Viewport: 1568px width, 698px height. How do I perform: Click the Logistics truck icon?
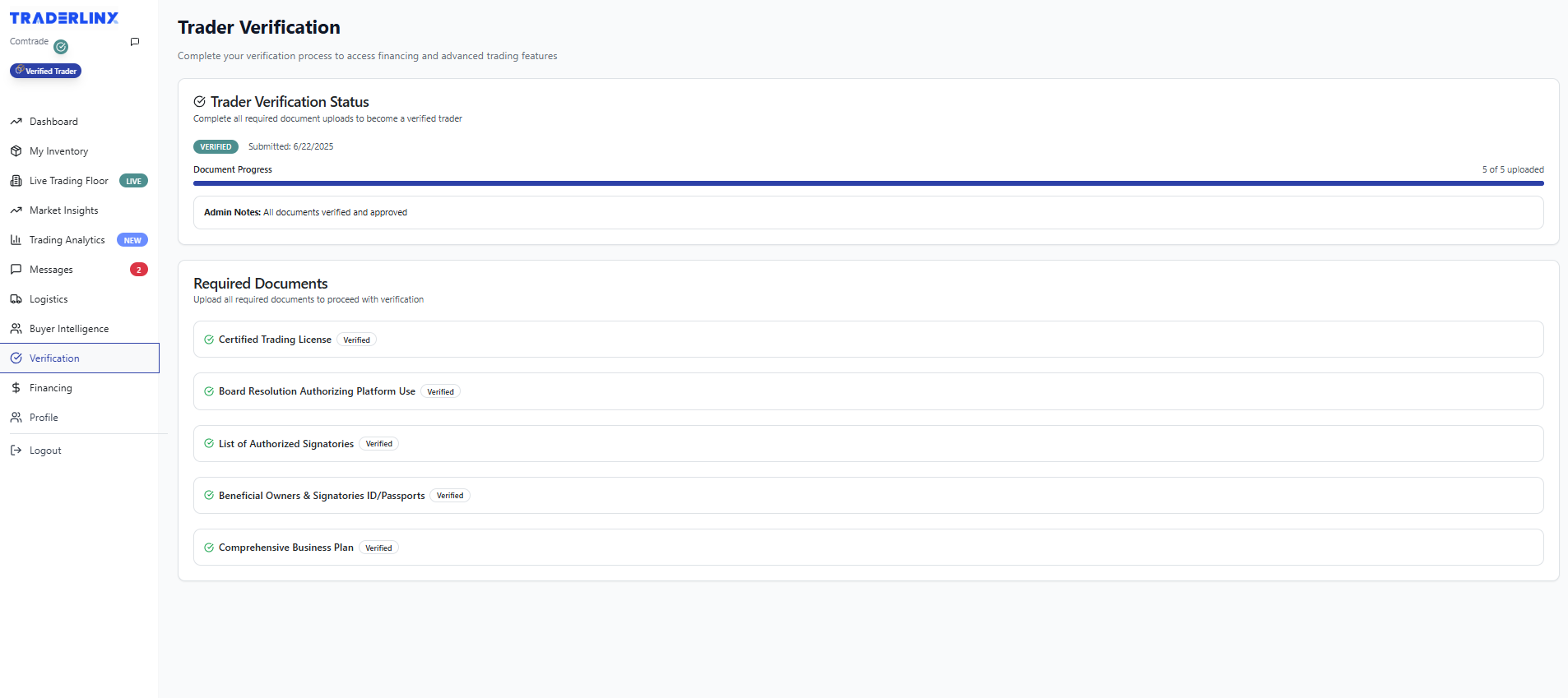click(16, 299)
